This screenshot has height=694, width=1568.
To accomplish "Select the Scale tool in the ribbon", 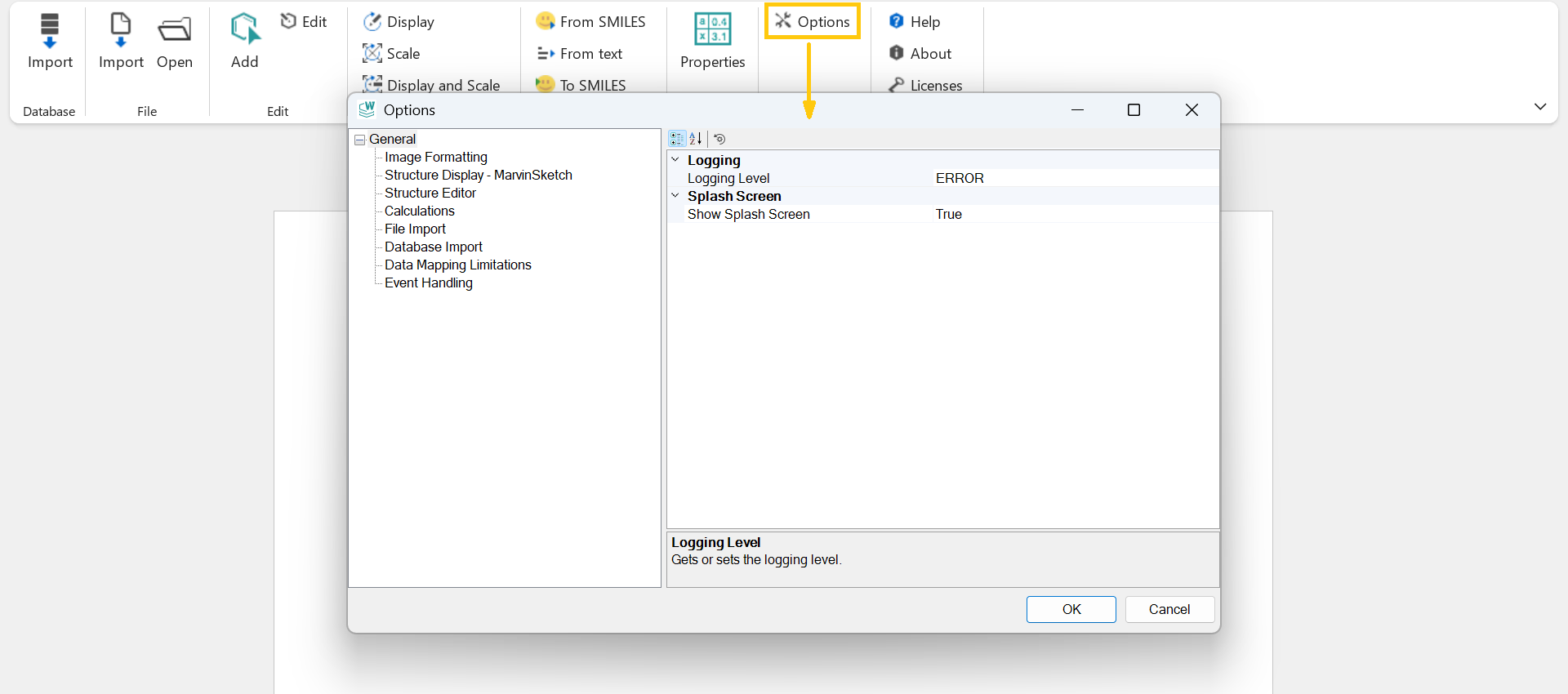I will coord(391,53).
